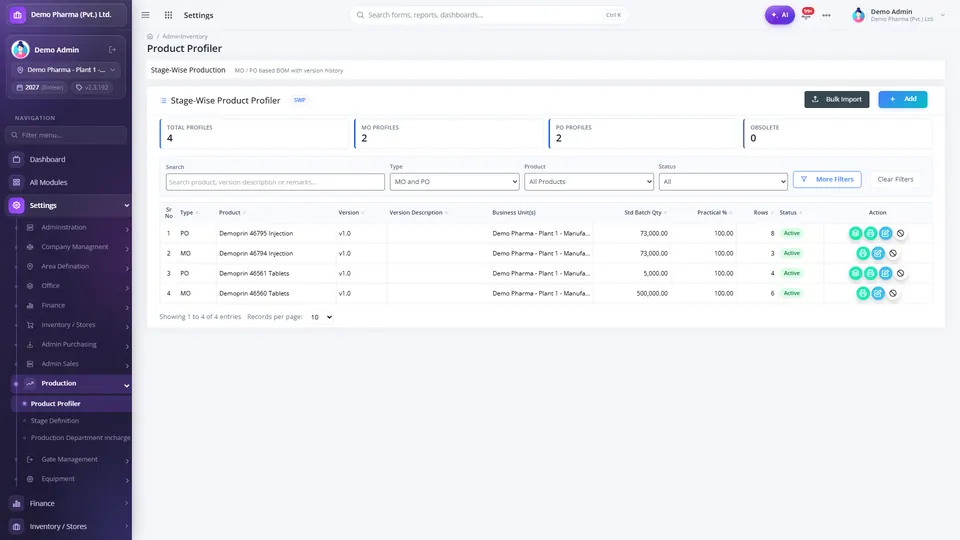The image size is (960, 540).
Task: Expand the Finance submenu under Settings
Action: [77, 306]
